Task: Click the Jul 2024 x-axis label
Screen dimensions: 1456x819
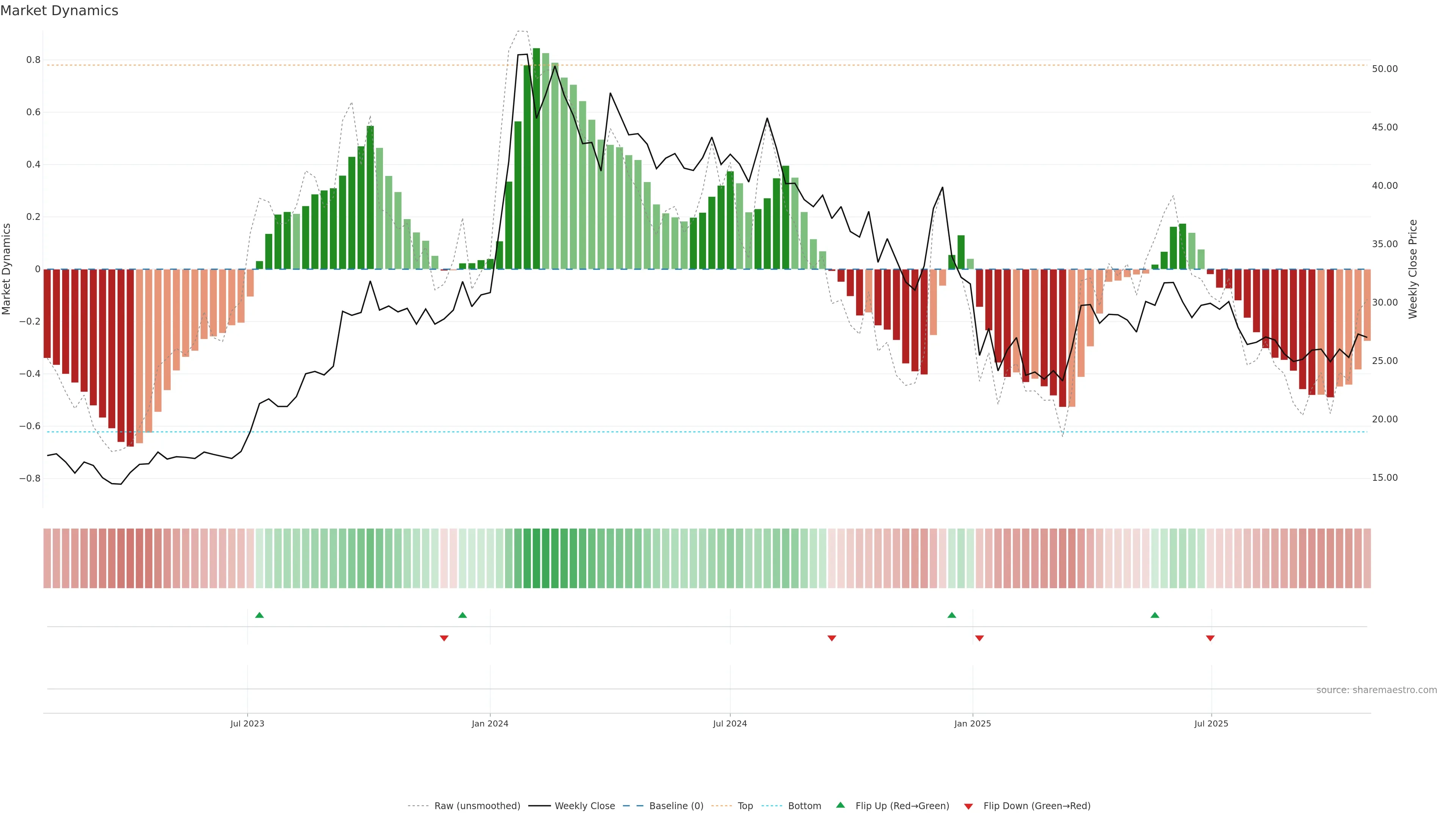Action: [x=730, y=723]
